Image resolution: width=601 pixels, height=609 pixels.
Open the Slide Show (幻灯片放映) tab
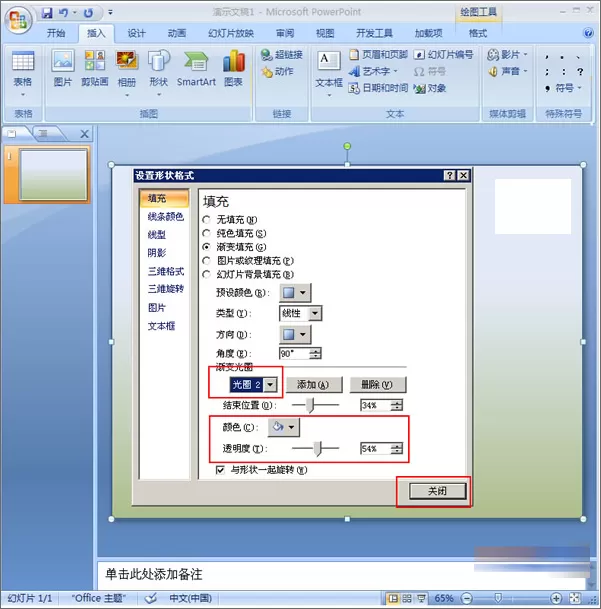(x=231, y=33)
